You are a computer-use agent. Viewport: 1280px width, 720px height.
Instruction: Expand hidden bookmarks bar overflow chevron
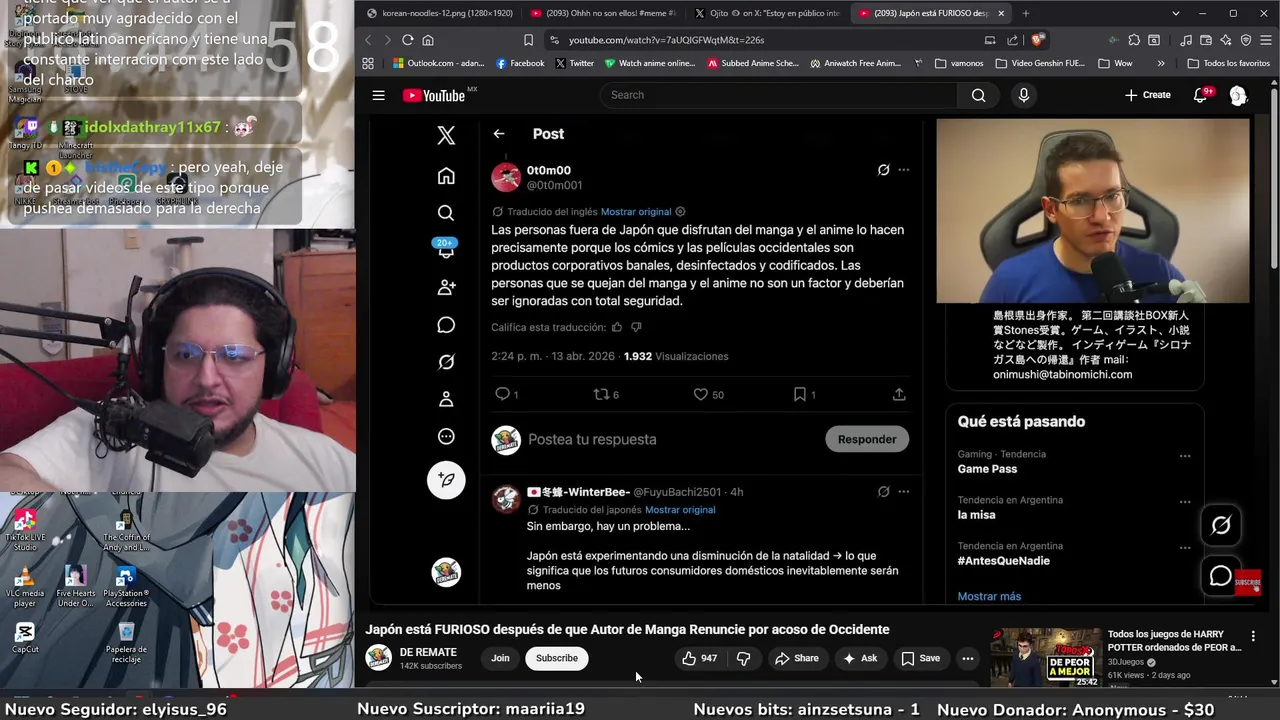pos(1160,63)
